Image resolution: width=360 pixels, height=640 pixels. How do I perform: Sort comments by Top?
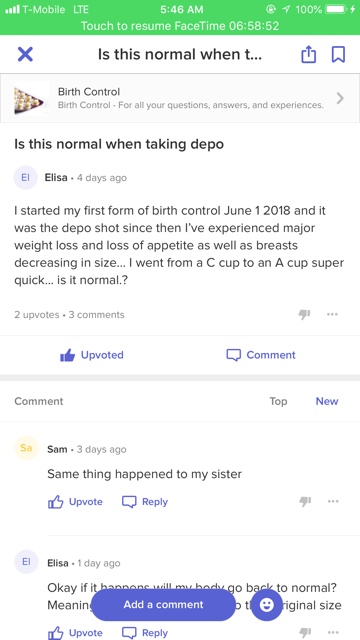(278, 401)
